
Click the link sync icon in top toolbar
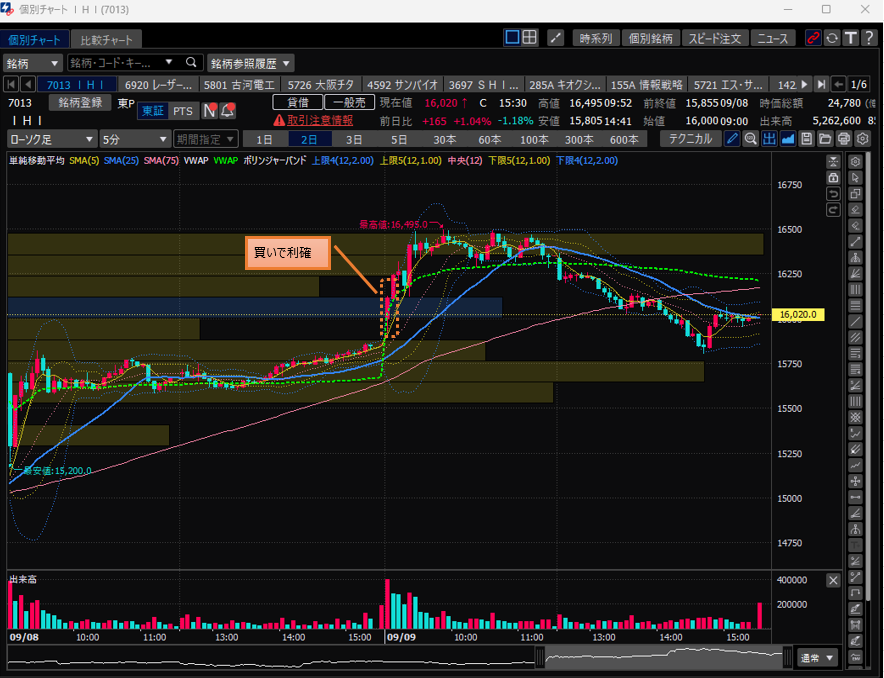(814, 38)
